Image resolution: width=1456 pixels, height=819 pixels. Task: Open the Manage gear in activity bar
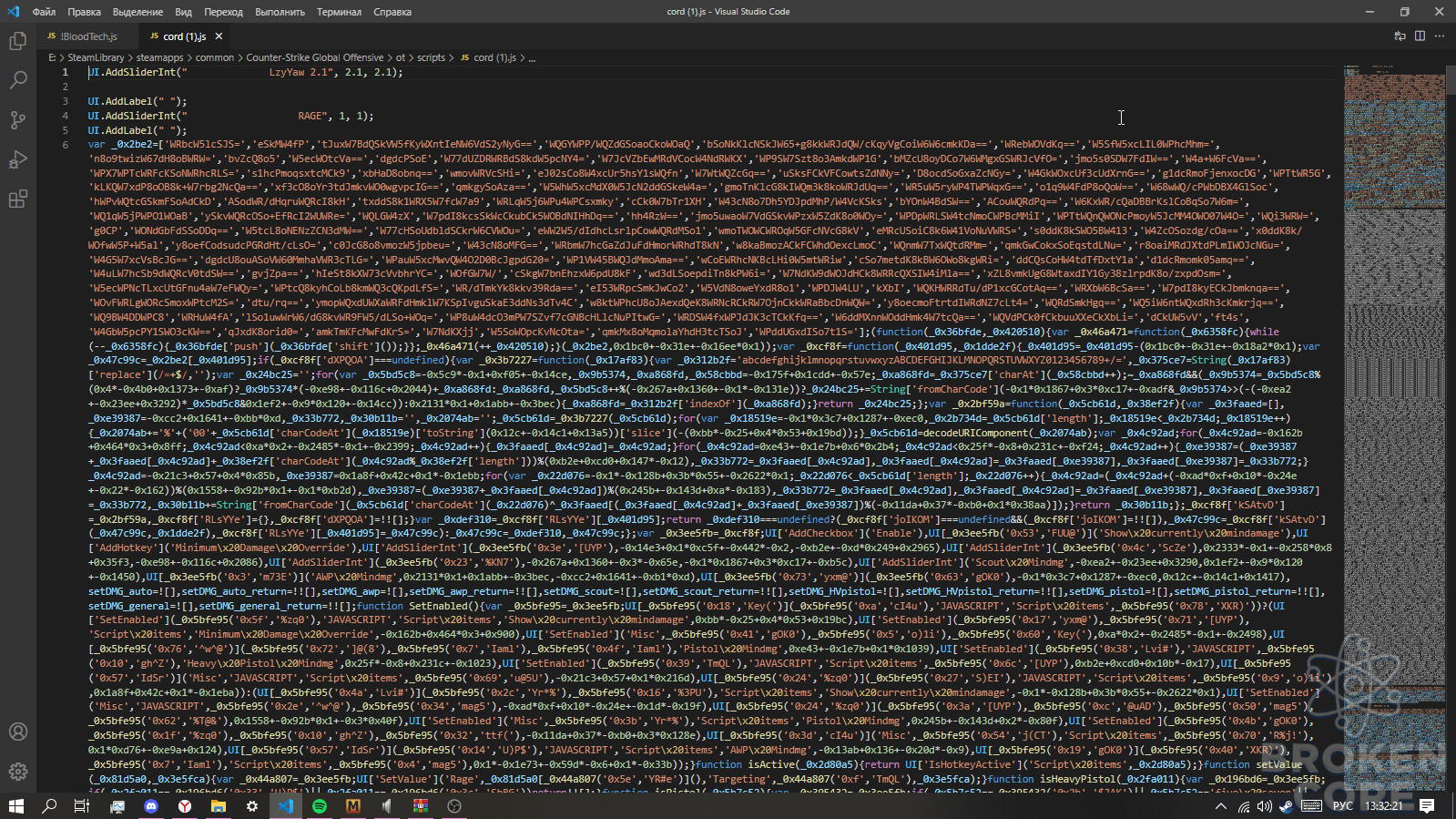[17, 772]
